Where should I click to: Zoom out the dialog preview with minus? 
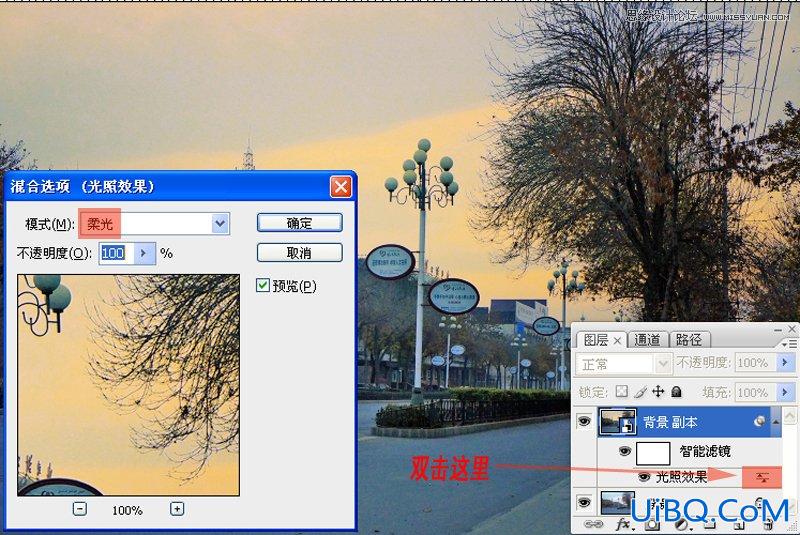coord(80,508)
